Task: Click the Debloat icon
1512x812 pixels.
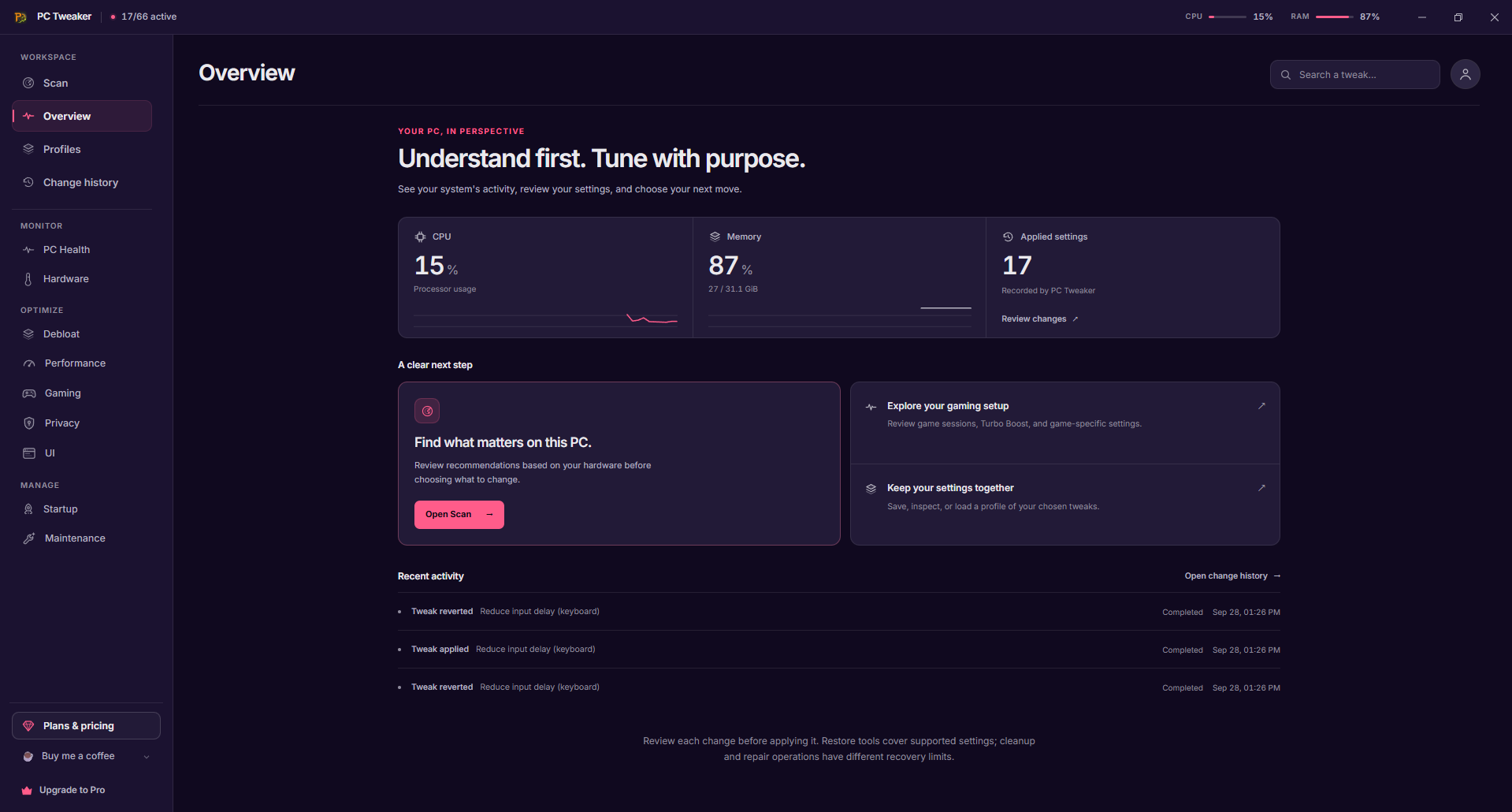Action: pyautogui.click(x=28, y=334)
